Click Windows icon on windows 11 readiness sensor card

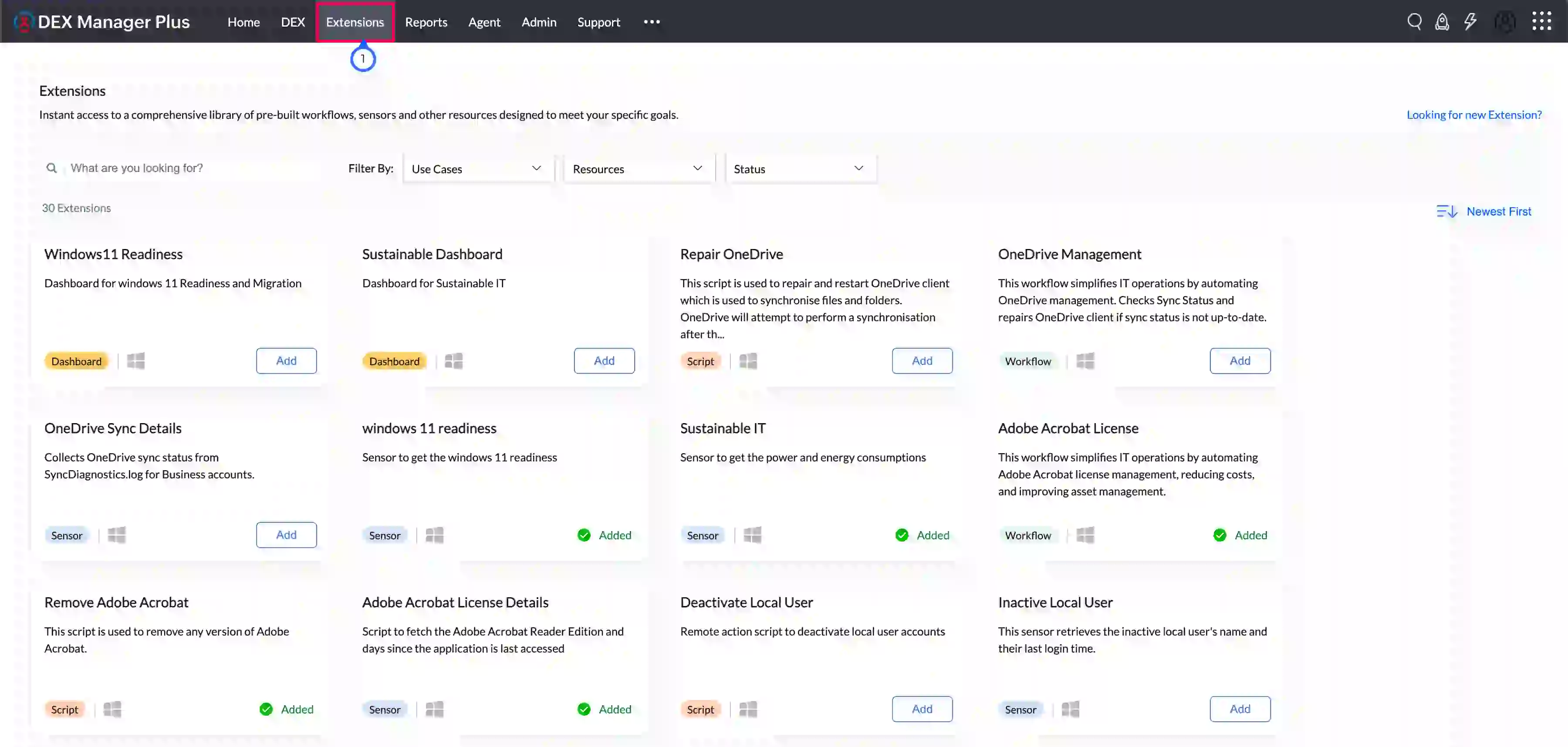[x=434, y=535]
